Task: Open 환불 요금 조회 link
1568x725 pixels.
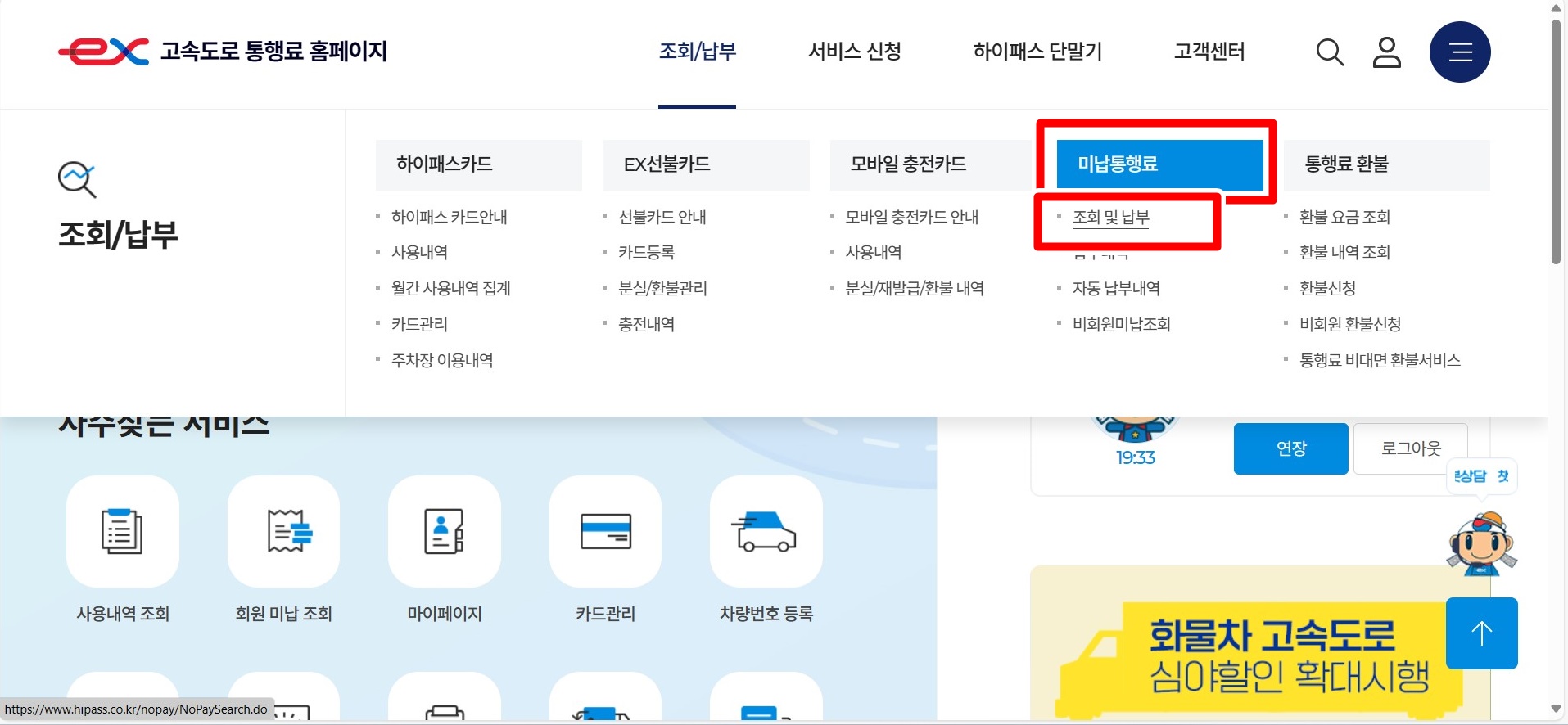Action: click(x=1344, y=217)
